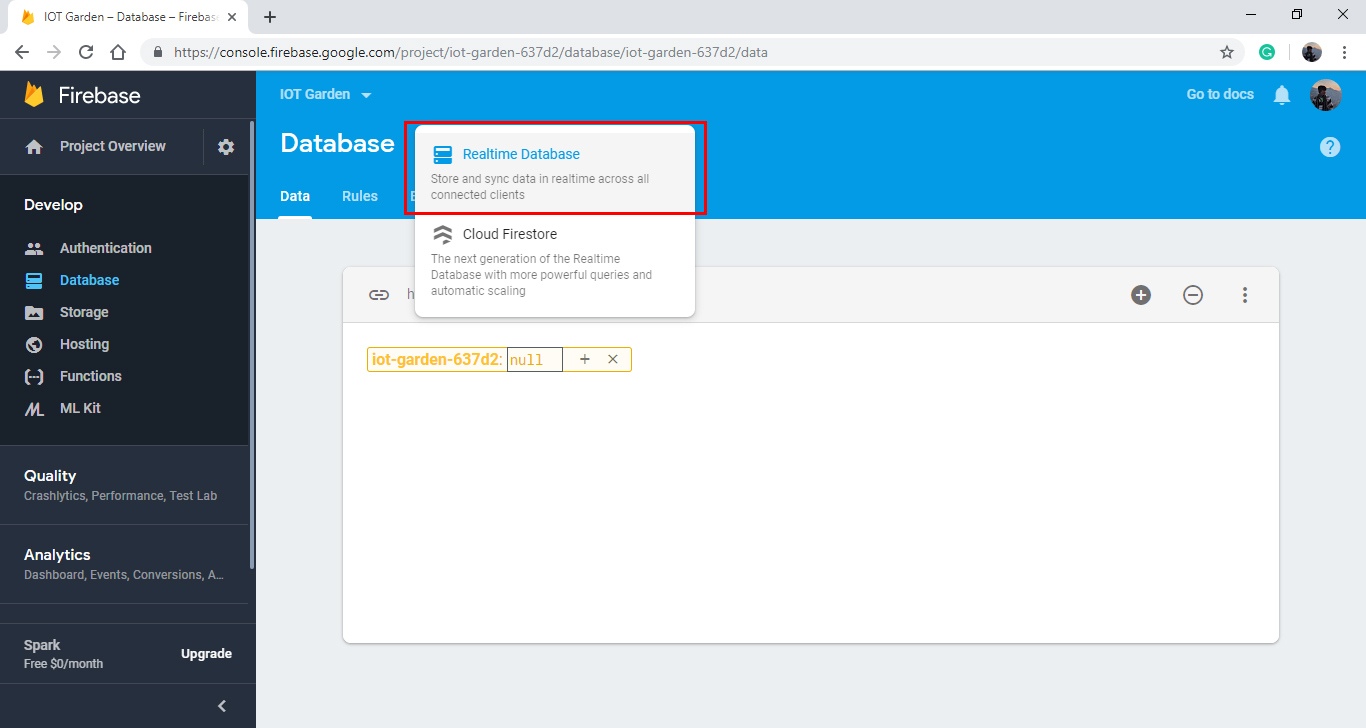Switch to Cloud Firestore database
Image resolution: width=1366 pixels, height=728 pixels.
pyautogui.click(x=509, y=234)
